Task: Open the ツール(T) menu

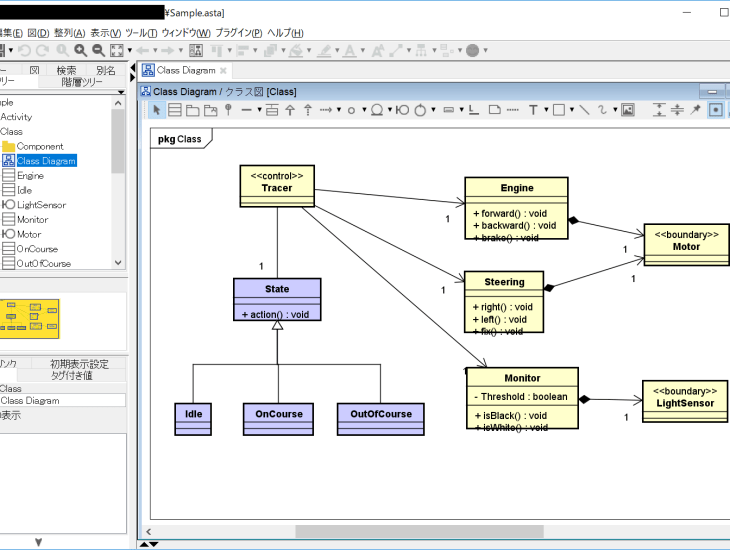Action: pyautogui.click(x=141, y=33)
